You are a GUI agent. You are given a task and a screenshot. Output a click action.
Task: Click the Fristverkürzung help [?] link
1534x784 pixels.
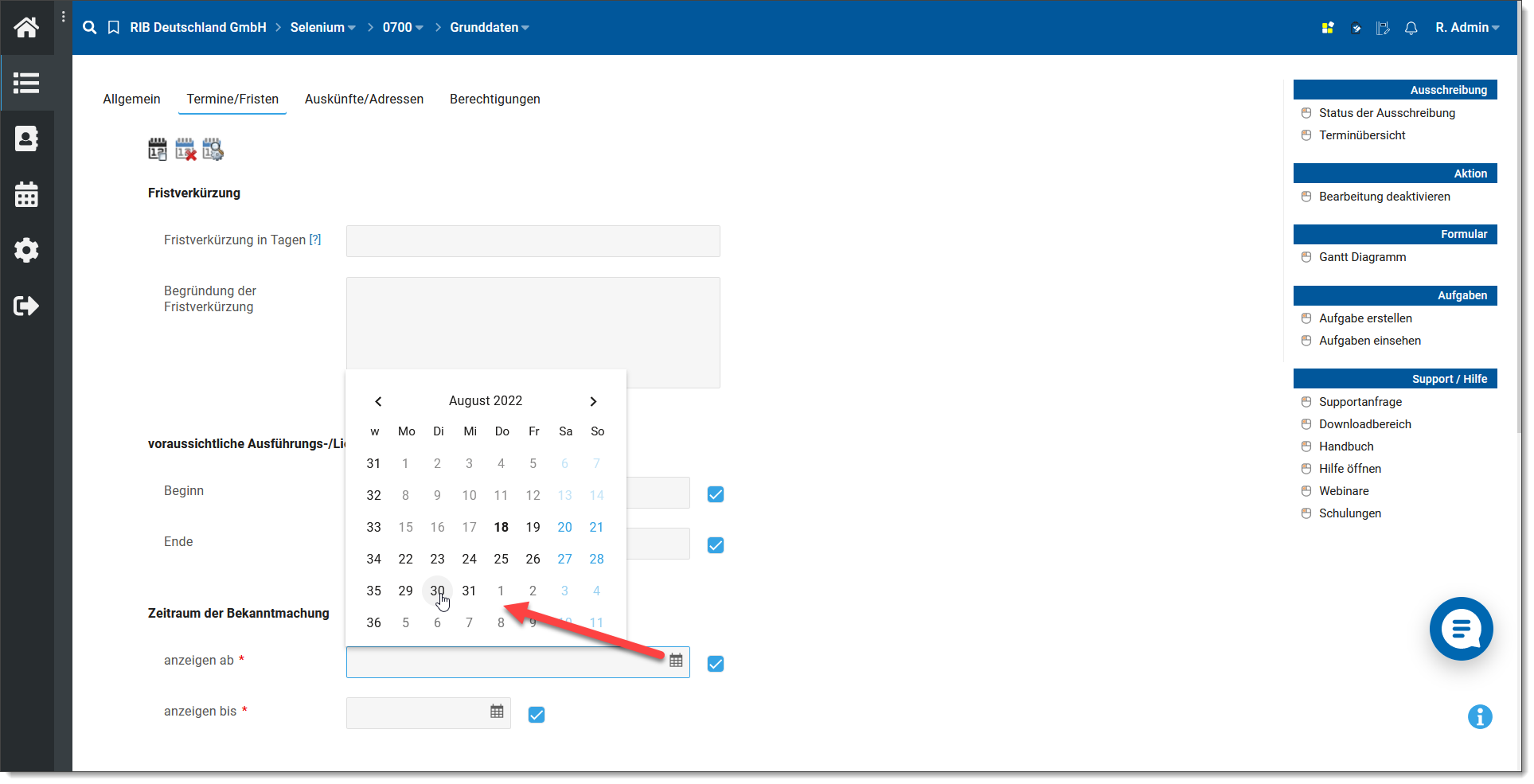[315, 240]
